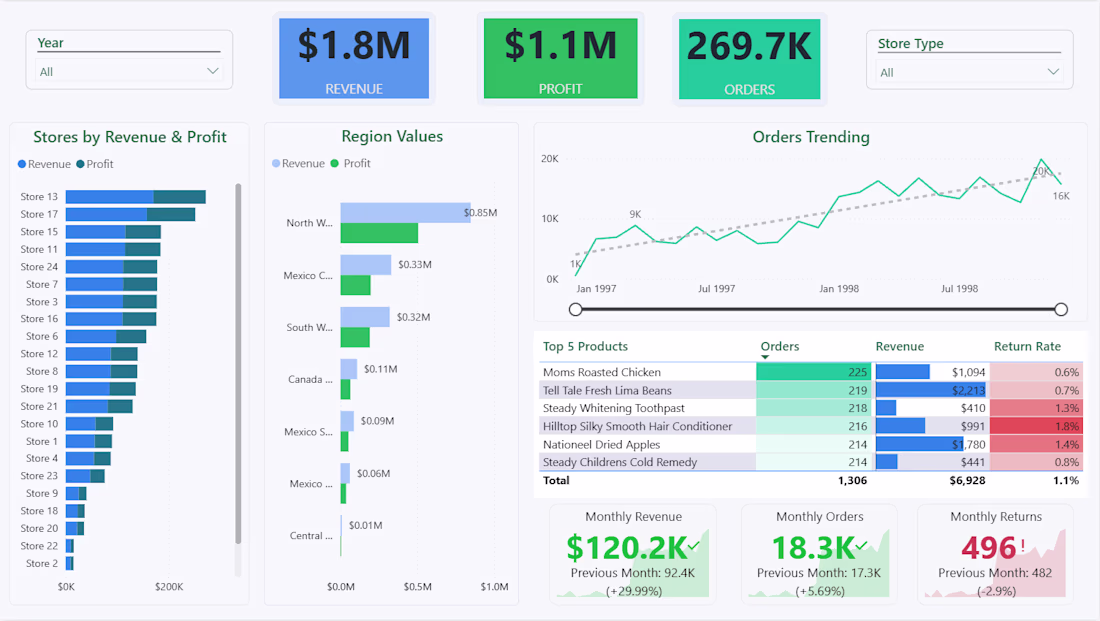The height and width of the screenshot is (621, 1100).
Task: Open the Year slicer dropdown
Action: (x=129, y=72)
